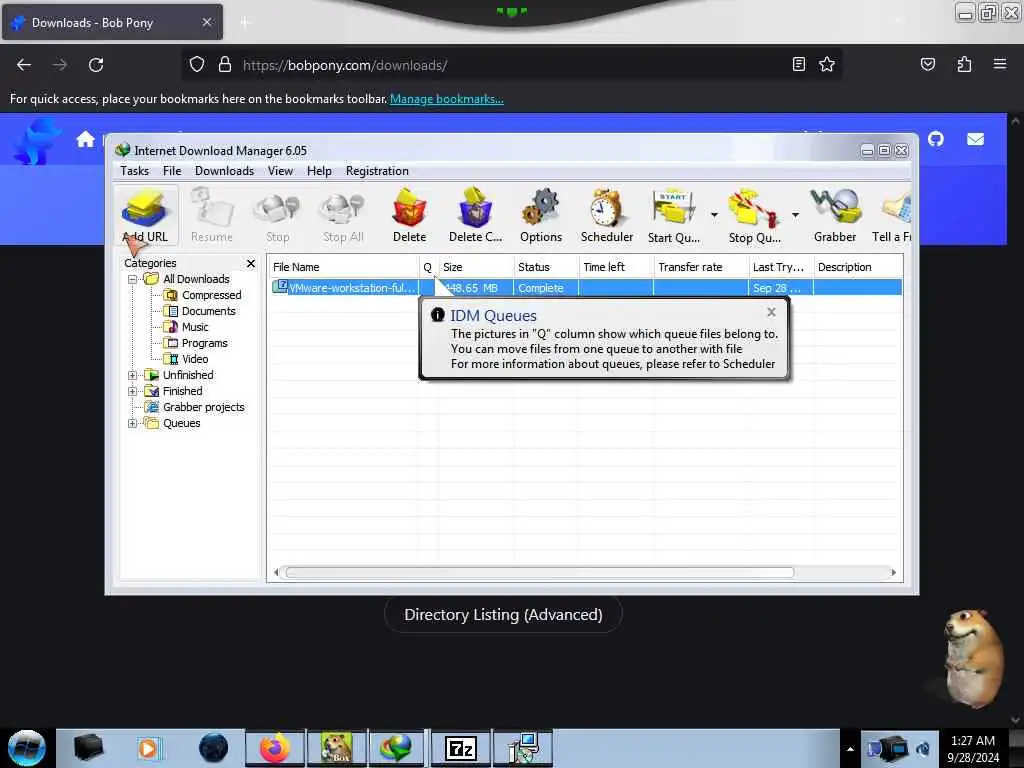Image resolution: width=1024 pixels, height=768 pixels.
Task: Open 7-Zip from the taskbar
Action: pyautogui.click(x=461, y=748)
